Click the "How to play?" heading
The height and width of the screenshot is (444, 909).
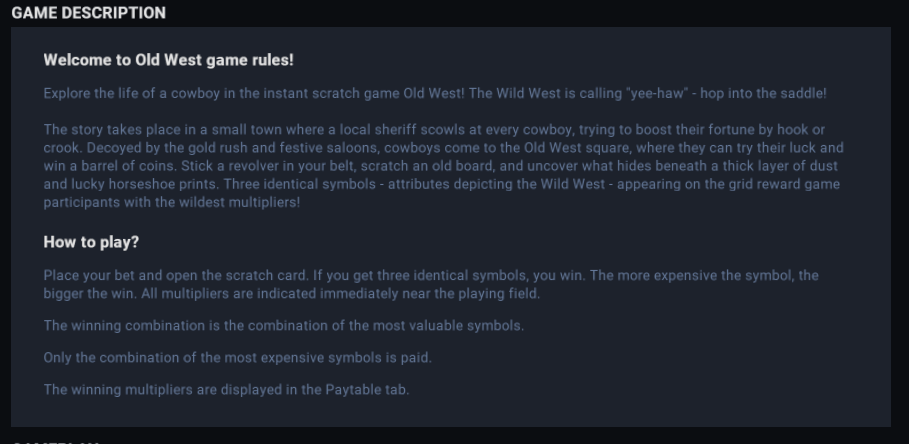point(90,242)
